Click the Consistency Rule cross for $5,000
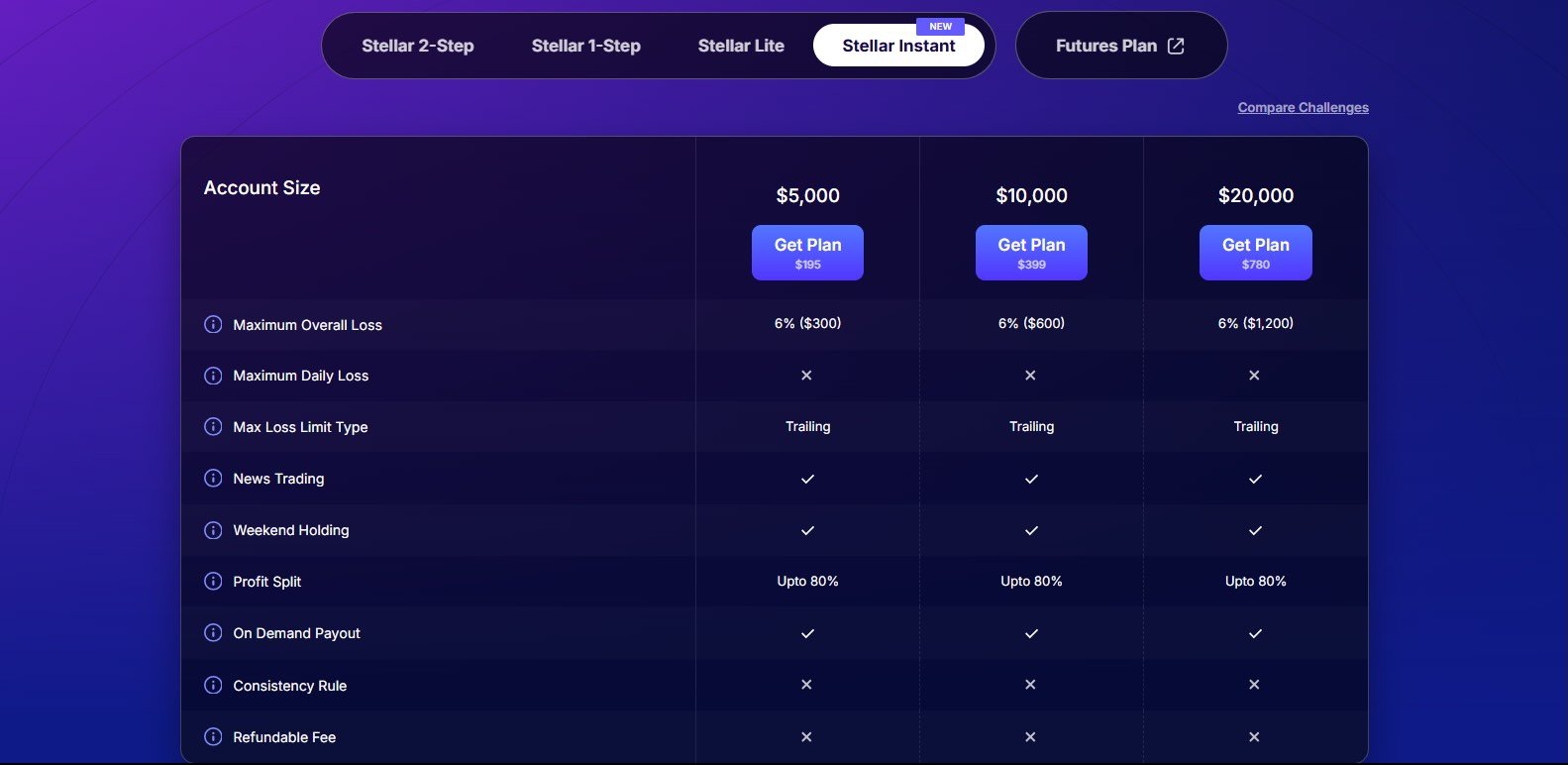 806,684
